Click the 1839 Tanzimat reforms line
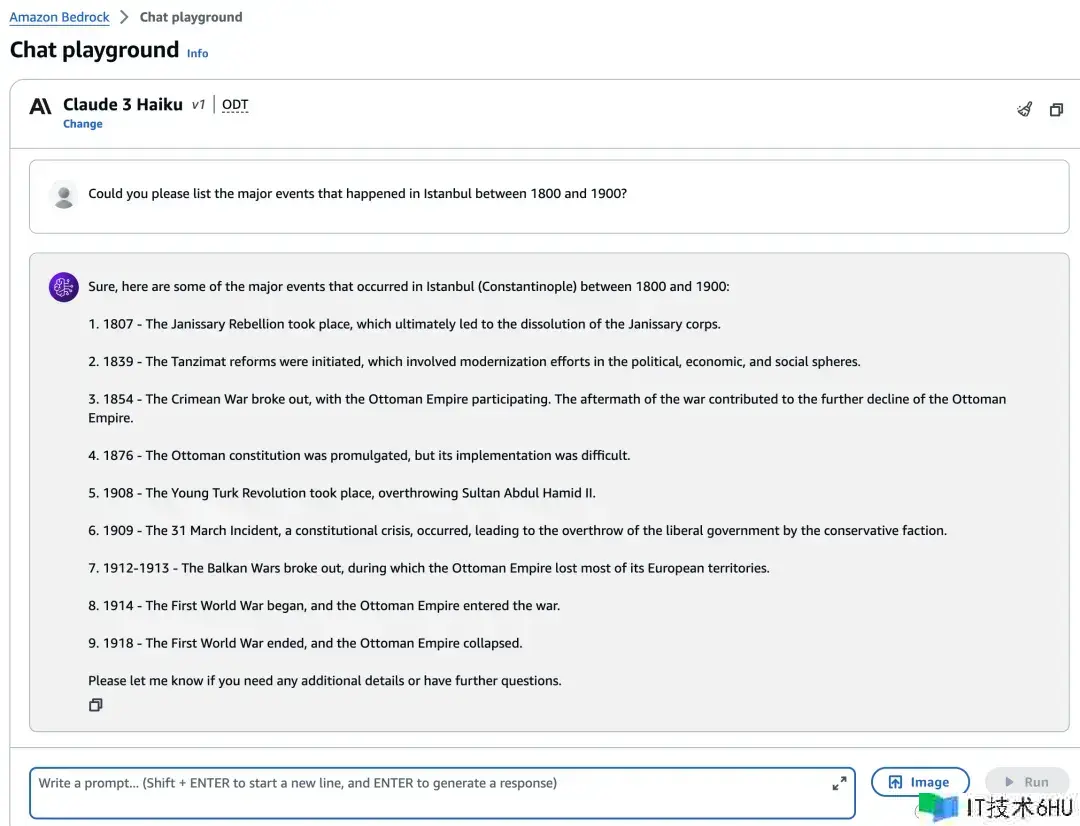Screen dimensions: 1080x826 pos(474,362)
